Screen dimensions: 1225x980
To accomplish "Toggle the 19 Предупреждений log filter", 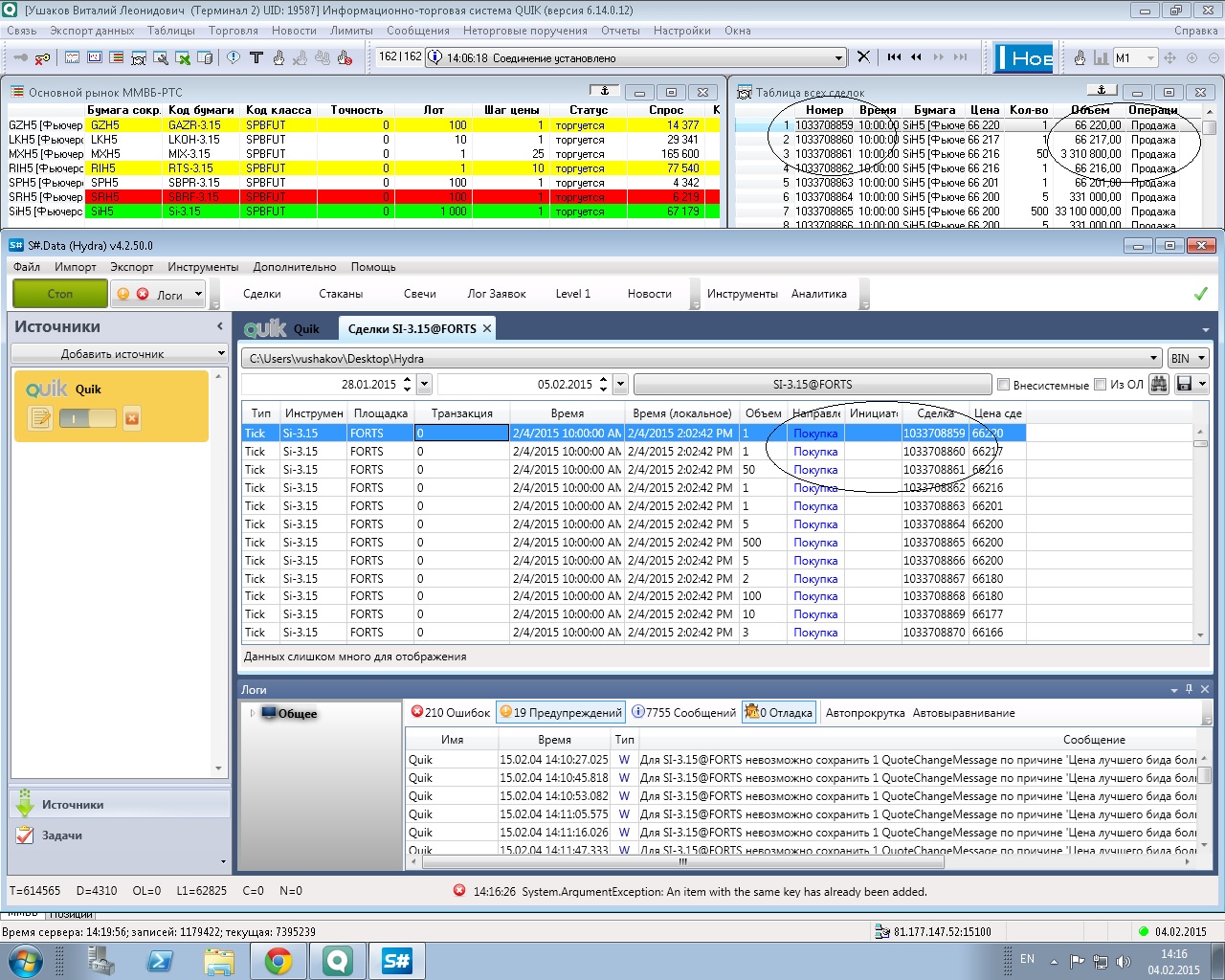I will [x=561, y=712].
